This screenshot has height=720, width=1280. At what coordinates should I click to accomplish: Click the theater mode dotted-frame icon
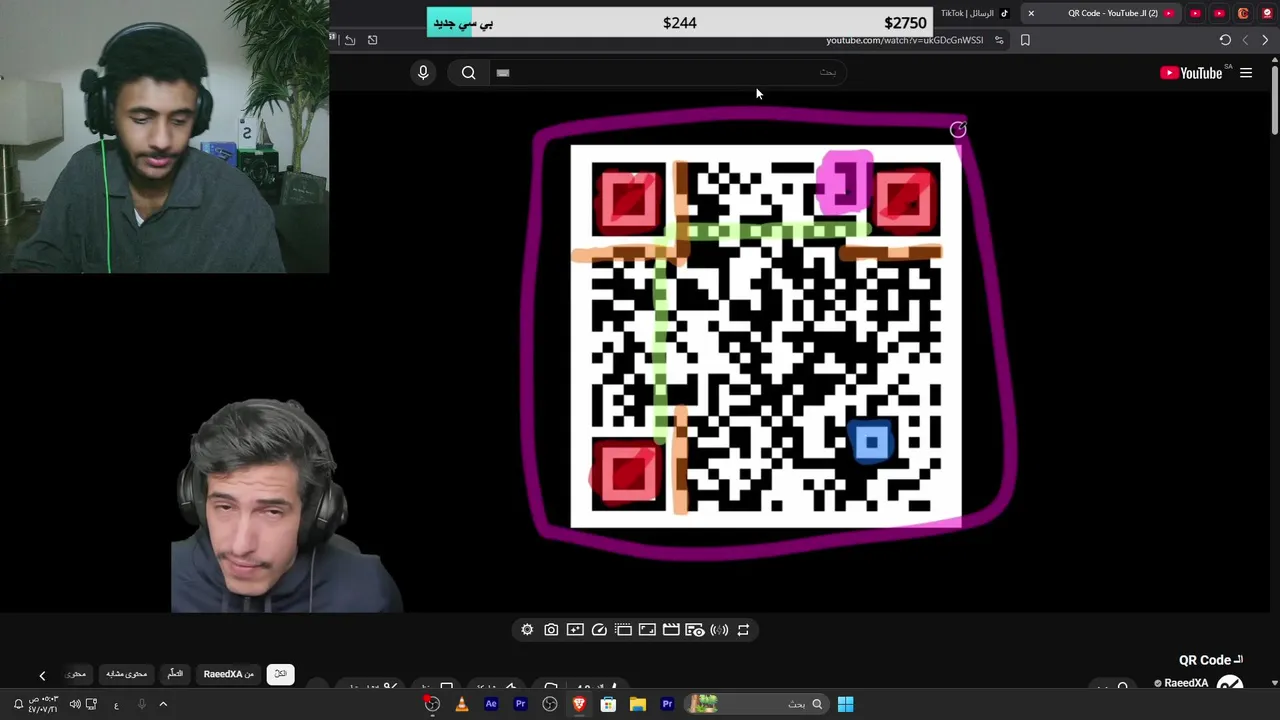(x=623, y=630)
